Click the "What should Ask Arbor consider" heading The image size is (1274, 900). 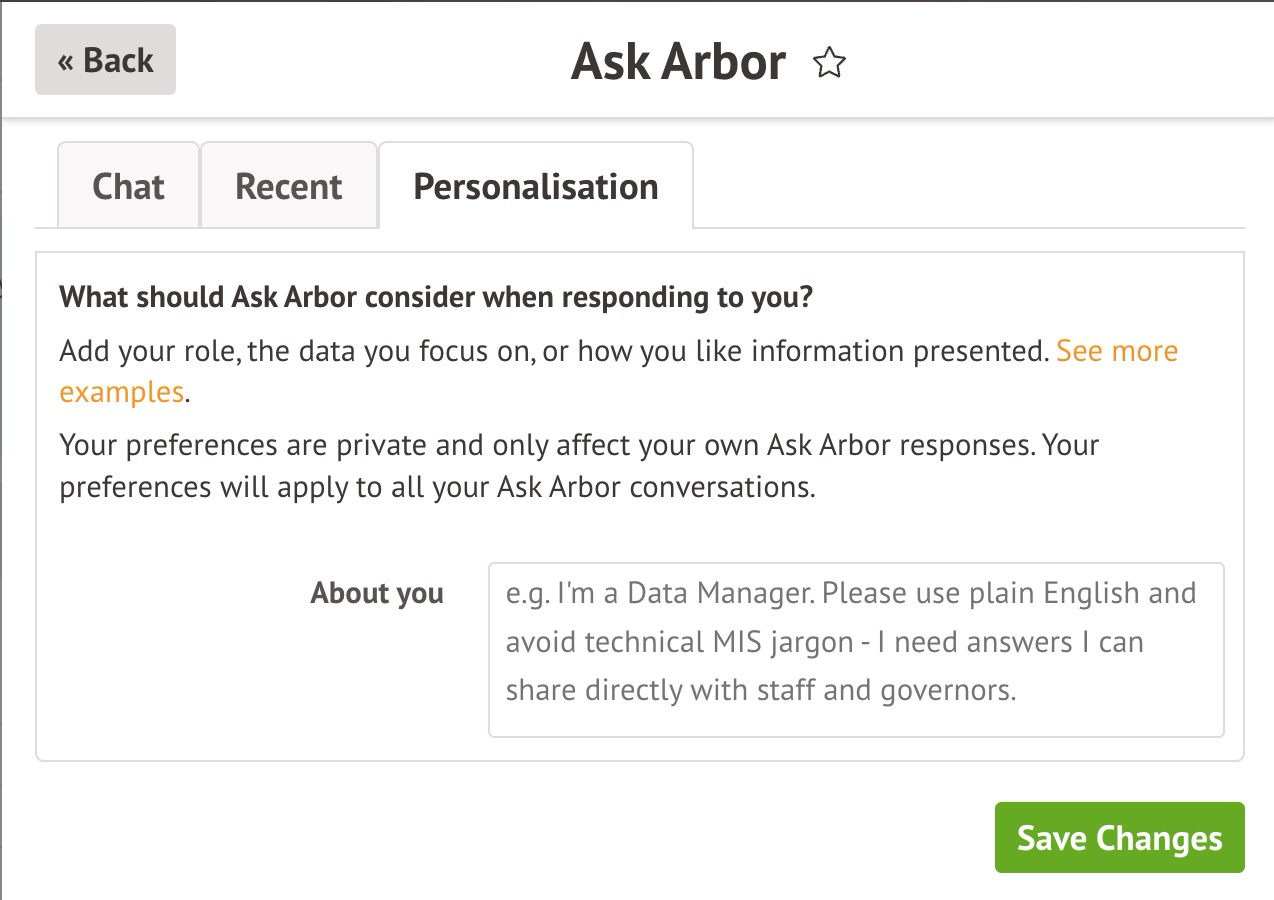tap(435, 298)
